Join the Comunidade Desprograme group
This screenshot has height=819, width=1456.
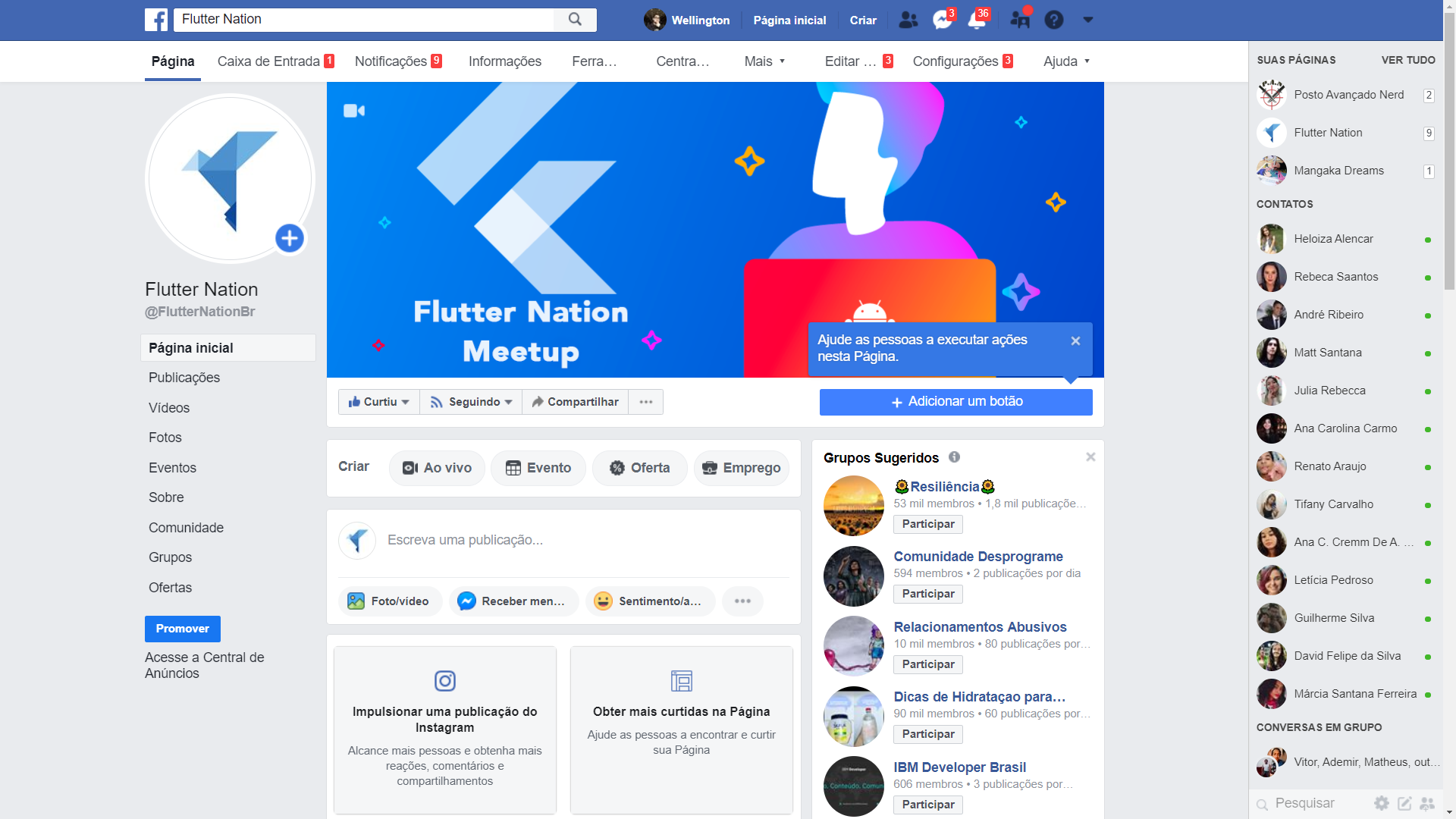coord(927,594)
